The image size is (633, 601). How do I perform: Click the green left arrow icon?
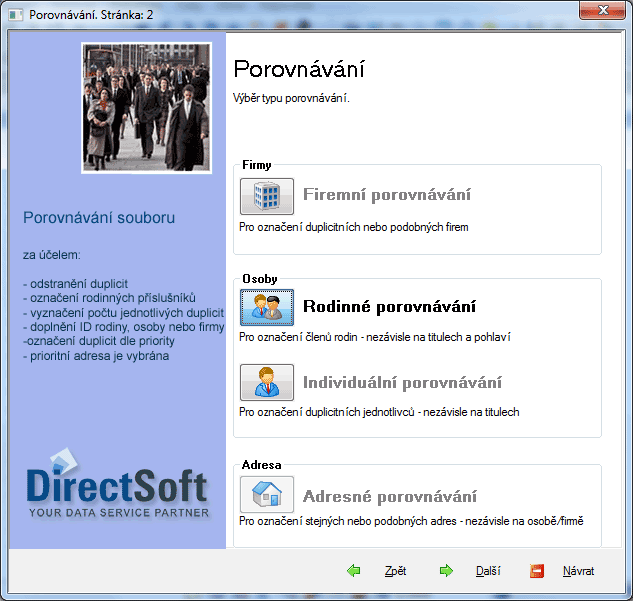click(x=354, y=570)
